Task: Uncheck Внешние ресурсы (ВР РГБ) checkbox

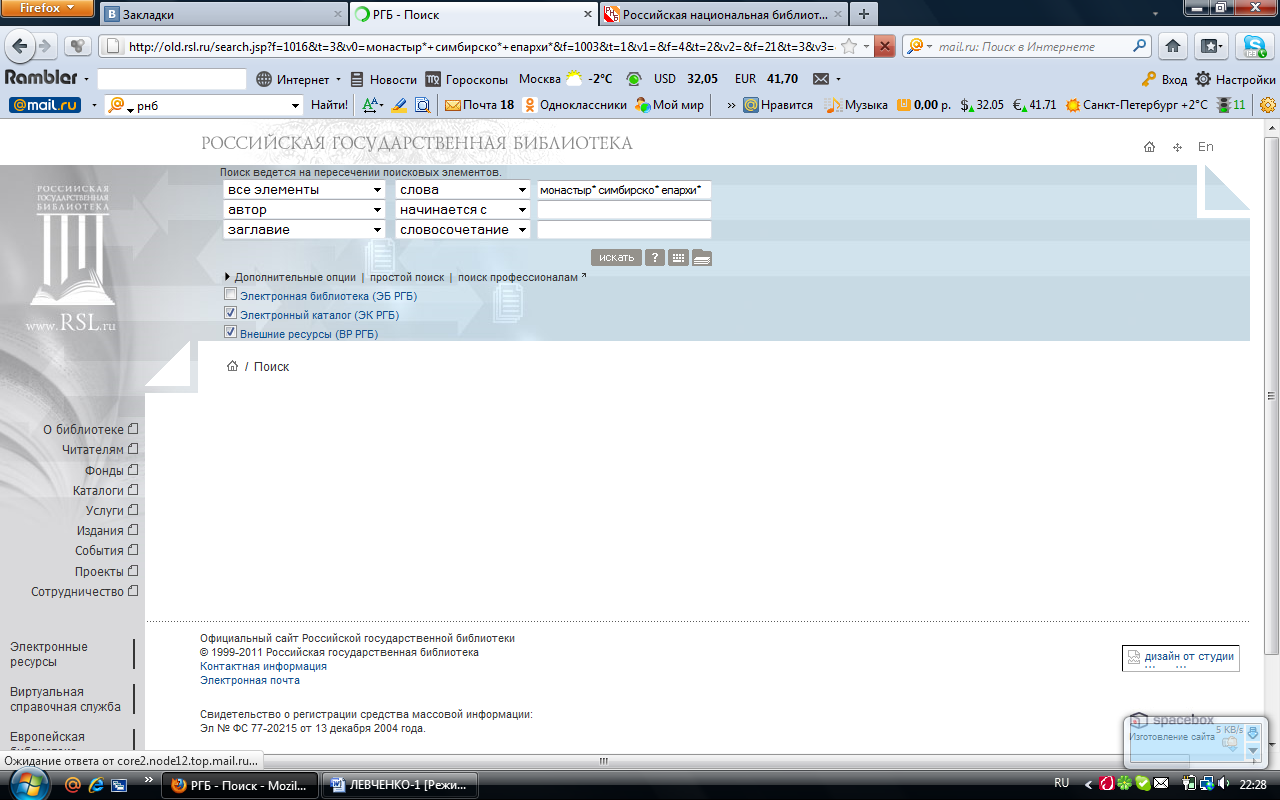Action: coord(231,332)
